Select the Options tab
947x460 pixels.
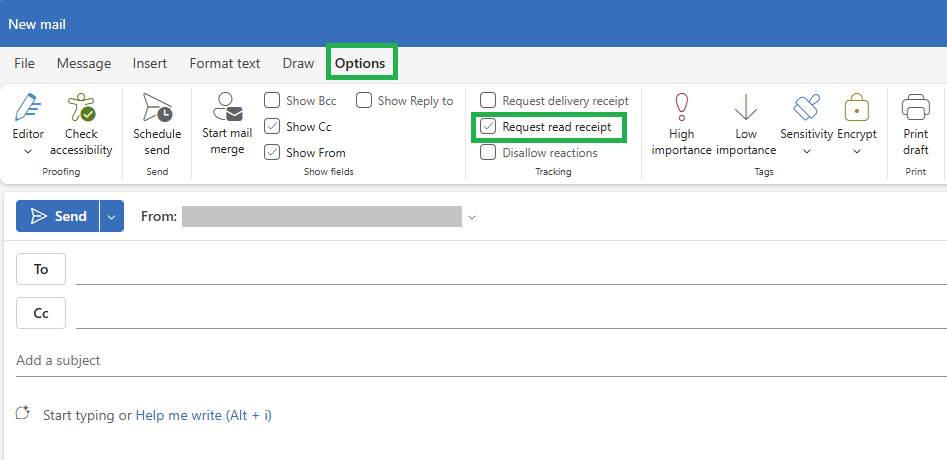tap(360, 63)
